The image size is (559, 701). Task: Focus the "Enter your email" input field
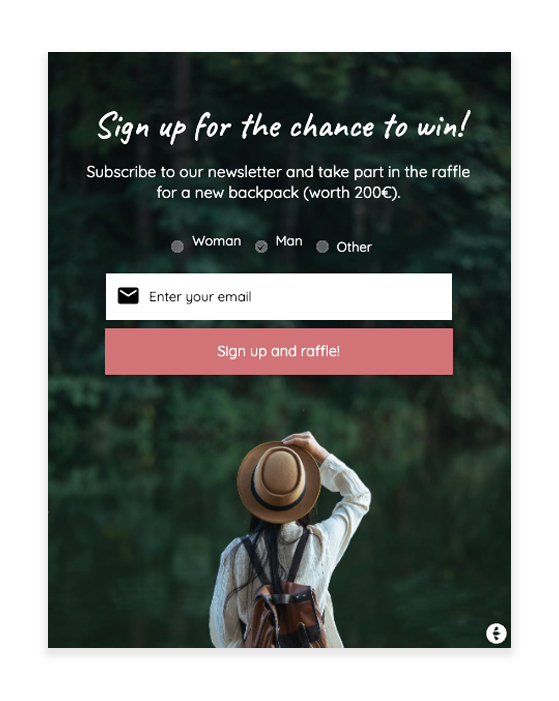(x=279, y=296)
